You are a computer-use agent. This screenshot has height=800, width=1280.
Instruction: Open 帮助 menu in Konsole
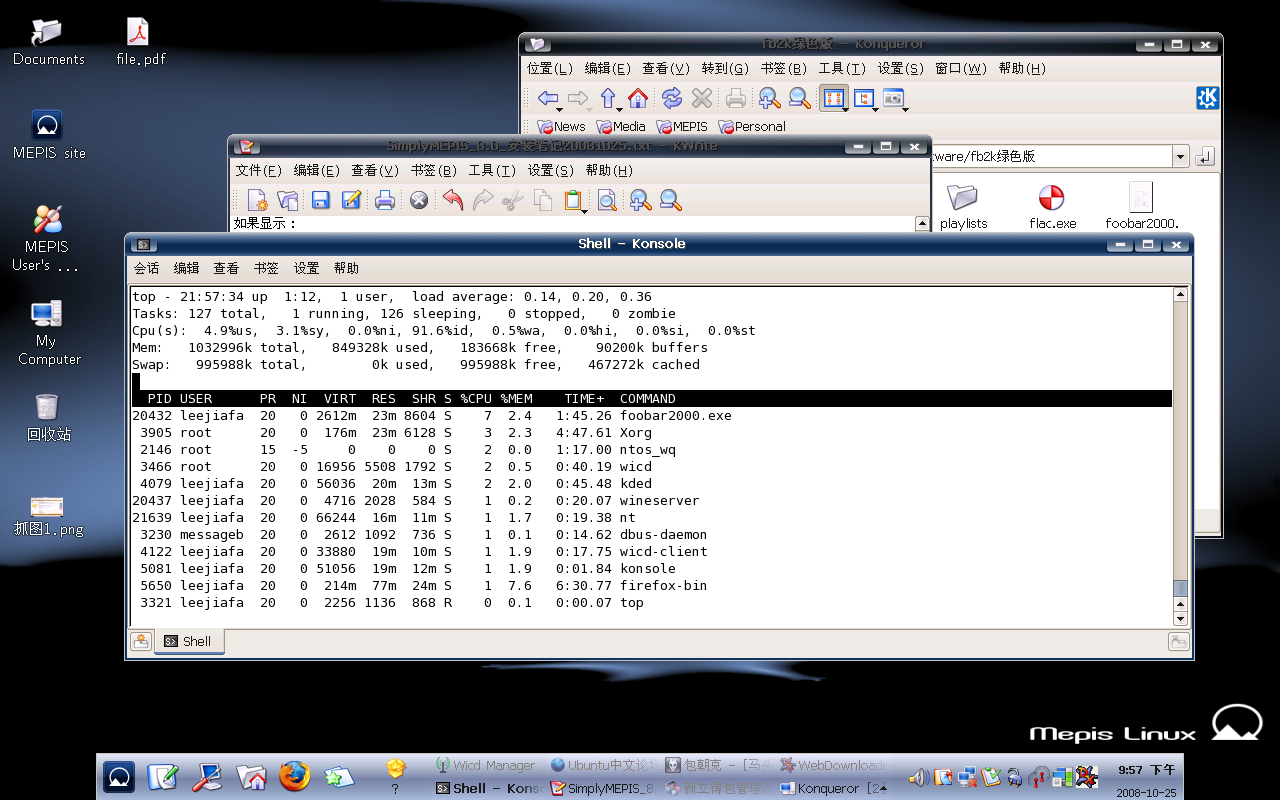point(346,268)
